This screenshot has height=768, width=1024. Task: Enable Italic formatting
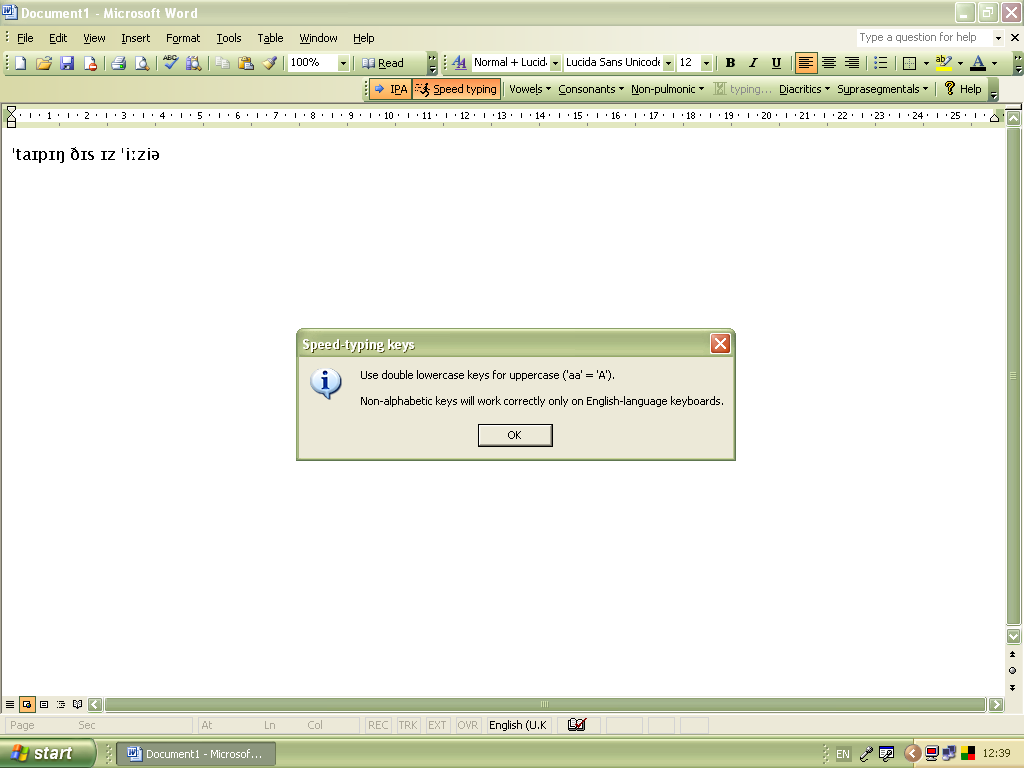coord(751,62)
